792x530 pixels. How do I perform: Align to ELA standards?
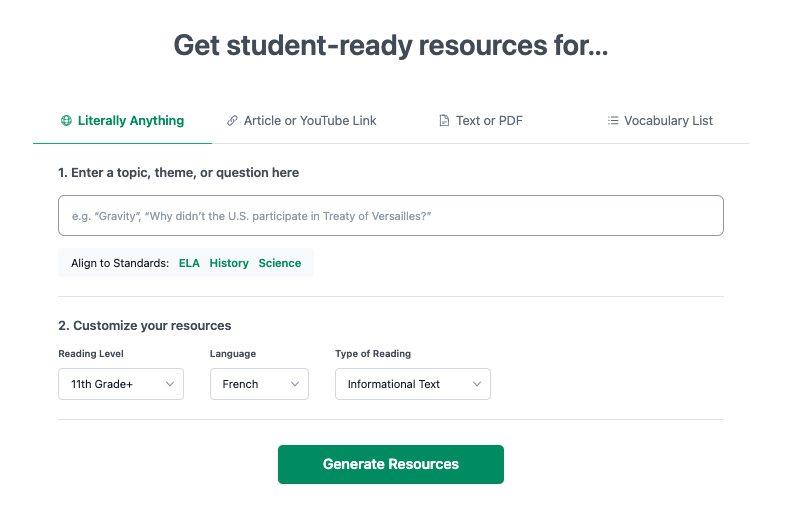[x=189, y=263]
